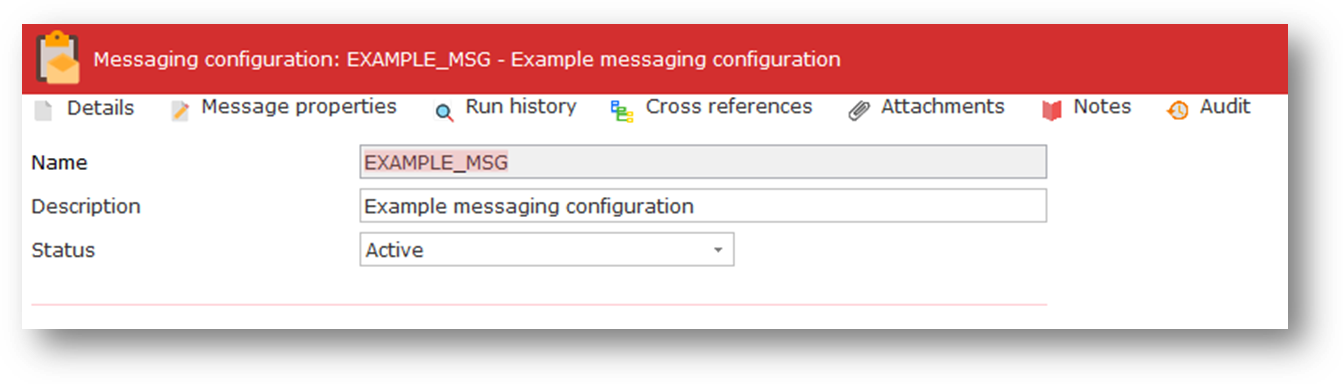1343x384 pixels.
Task: Open the Message properties tab
Action: 299,107
